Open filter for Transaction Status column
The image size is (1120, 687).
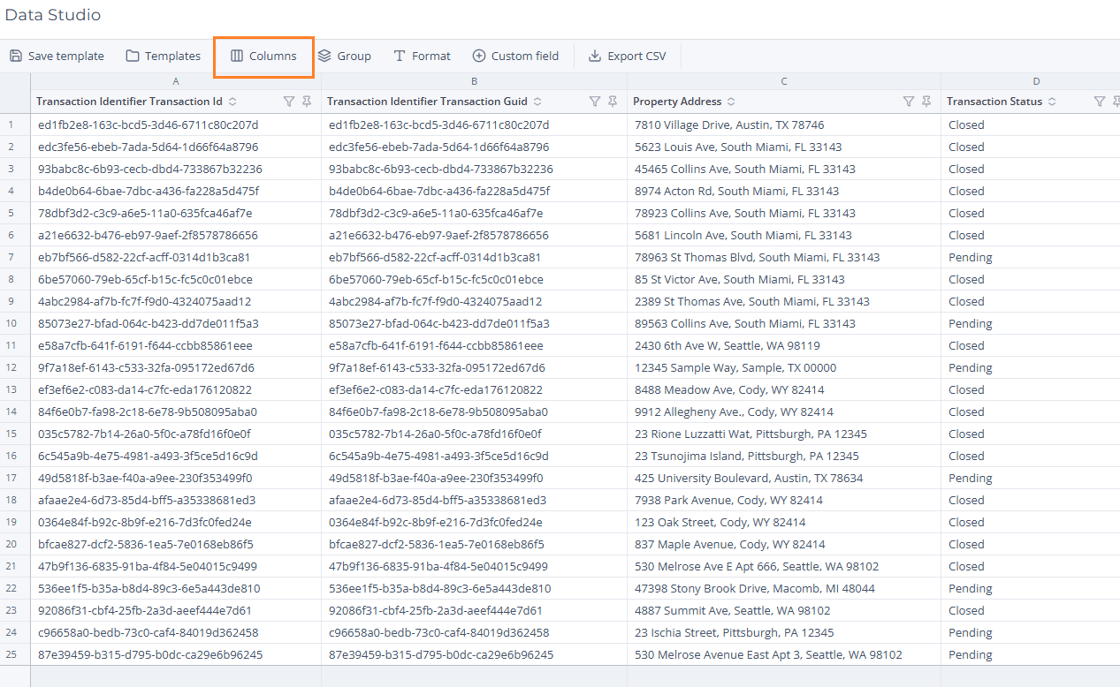pos(1099,101)
